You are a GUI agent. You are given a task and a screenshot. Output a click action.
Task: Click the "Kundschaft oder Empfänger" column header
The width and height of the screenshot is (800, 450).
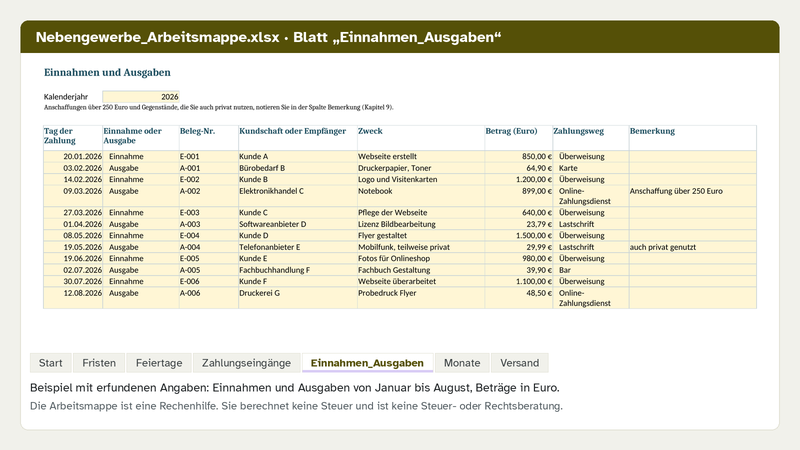298,138
